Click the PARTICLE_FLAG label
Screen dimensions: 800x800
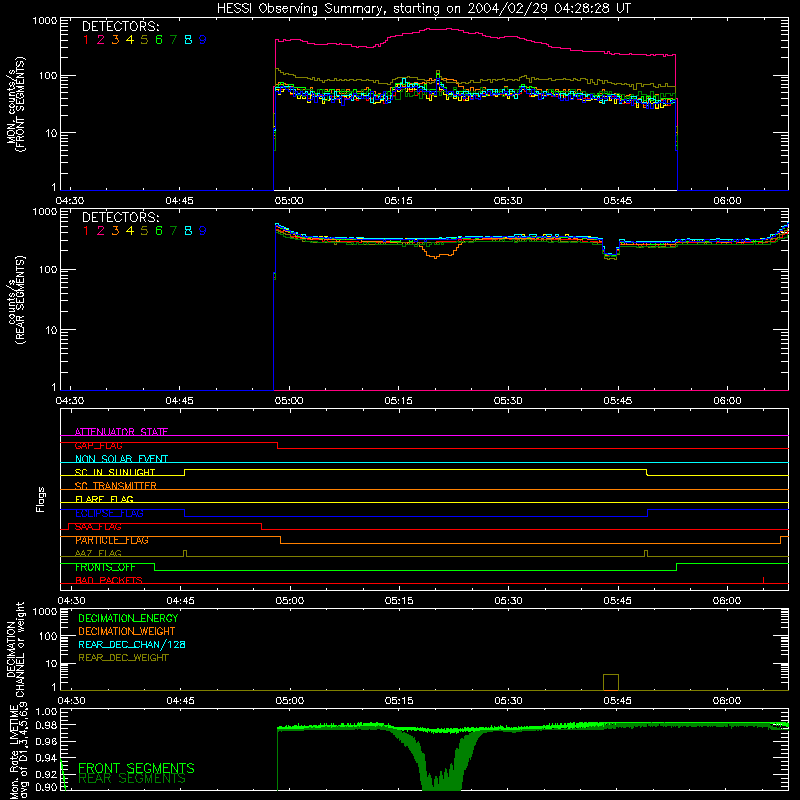112,540
